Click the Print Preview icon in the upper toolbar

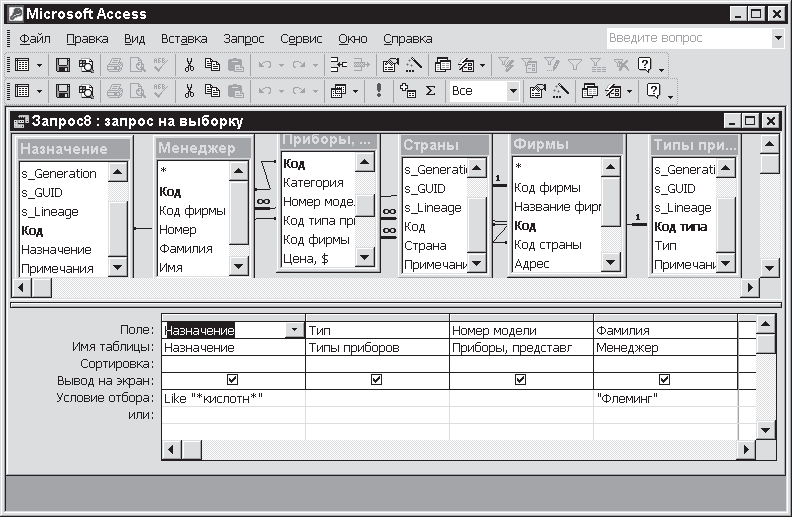tap(138, 65)
